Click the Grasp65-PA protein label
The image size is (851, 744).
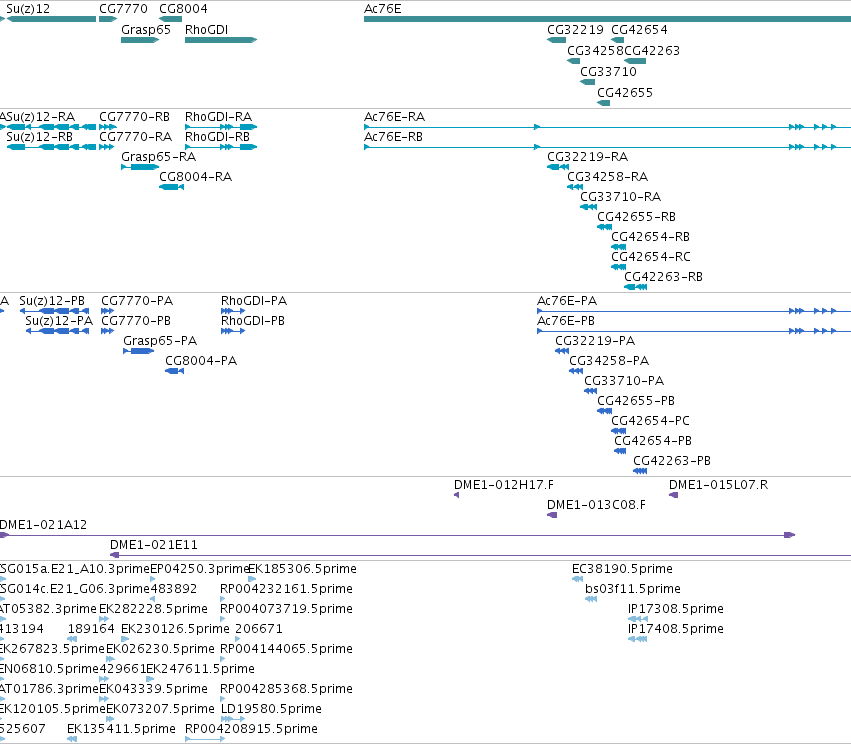(x=160, y=341)
